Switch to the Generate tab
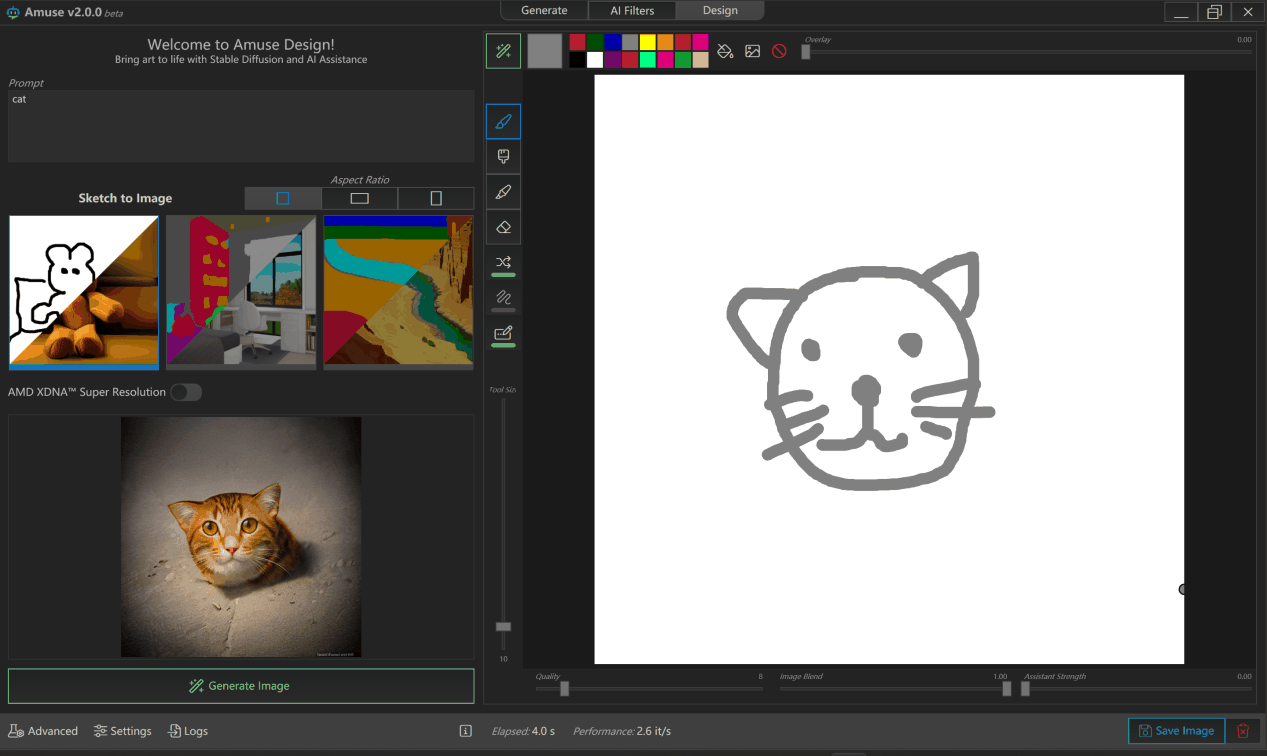Viewport: 1267px width, 756px height. pyautogui.click(x=544, y=10)
